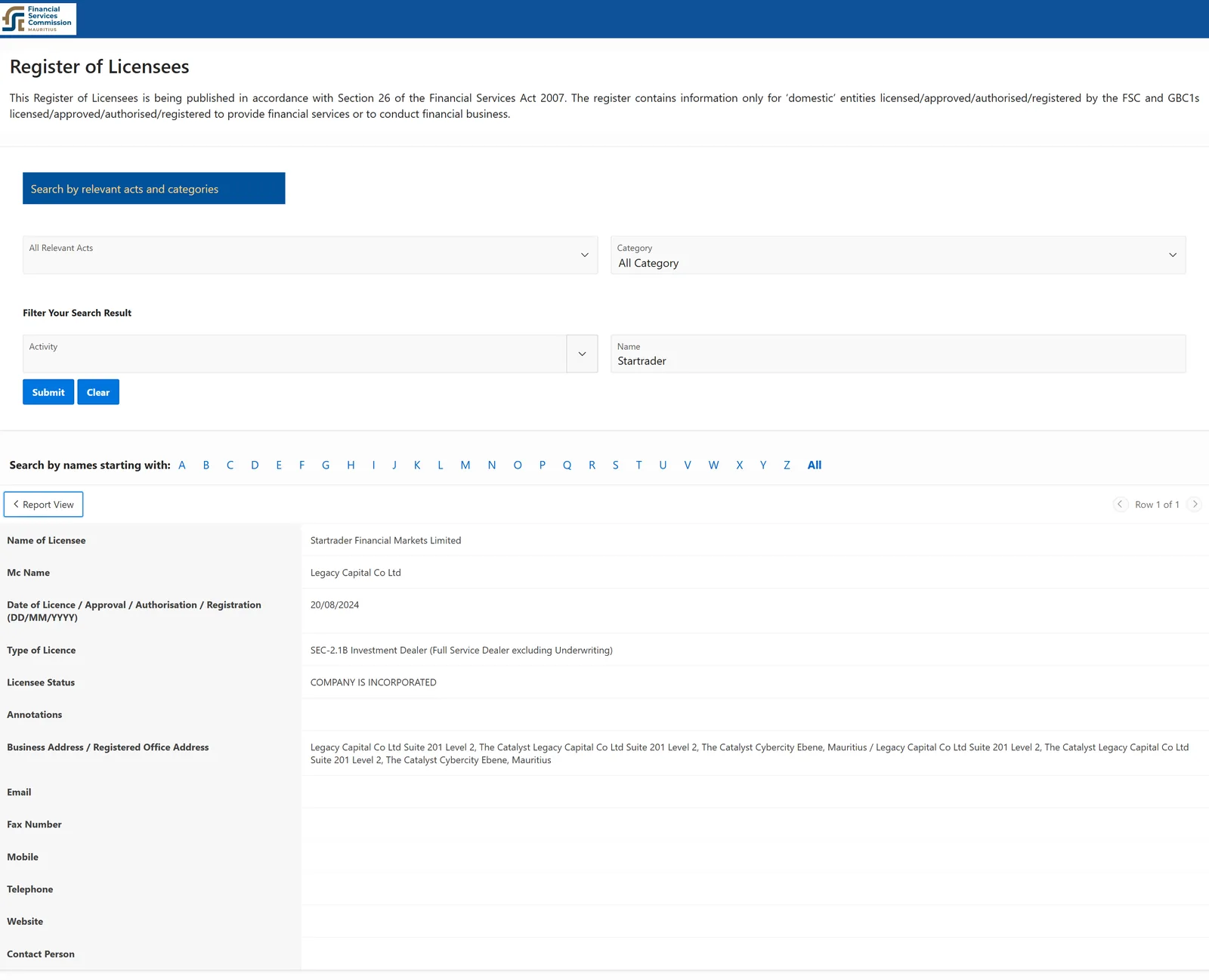This screenshot has width=1209, height=980.
Task: Click the 'Name of Licensee' row label
Action: click(x=46, y=540)
